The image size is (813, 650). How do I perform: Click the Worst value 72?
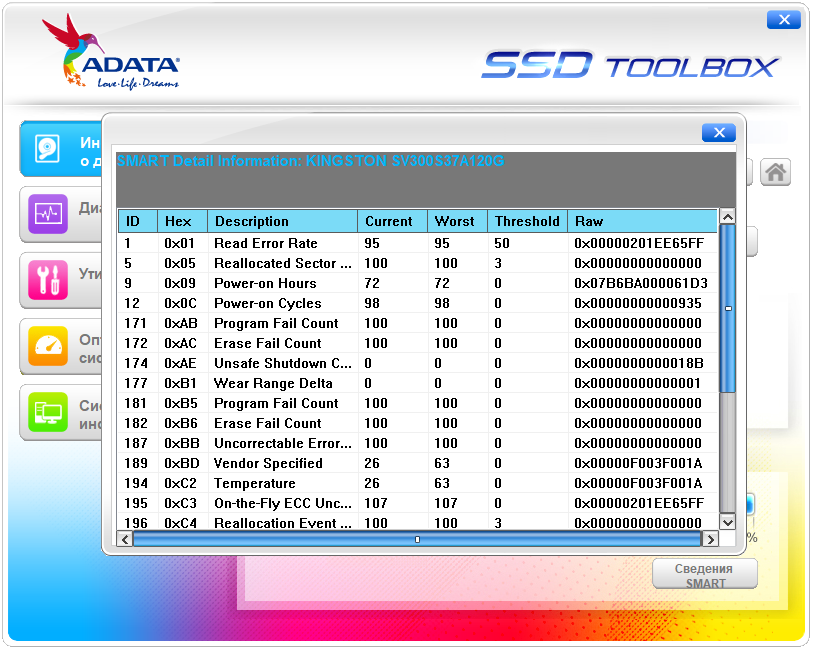[442, 284]
